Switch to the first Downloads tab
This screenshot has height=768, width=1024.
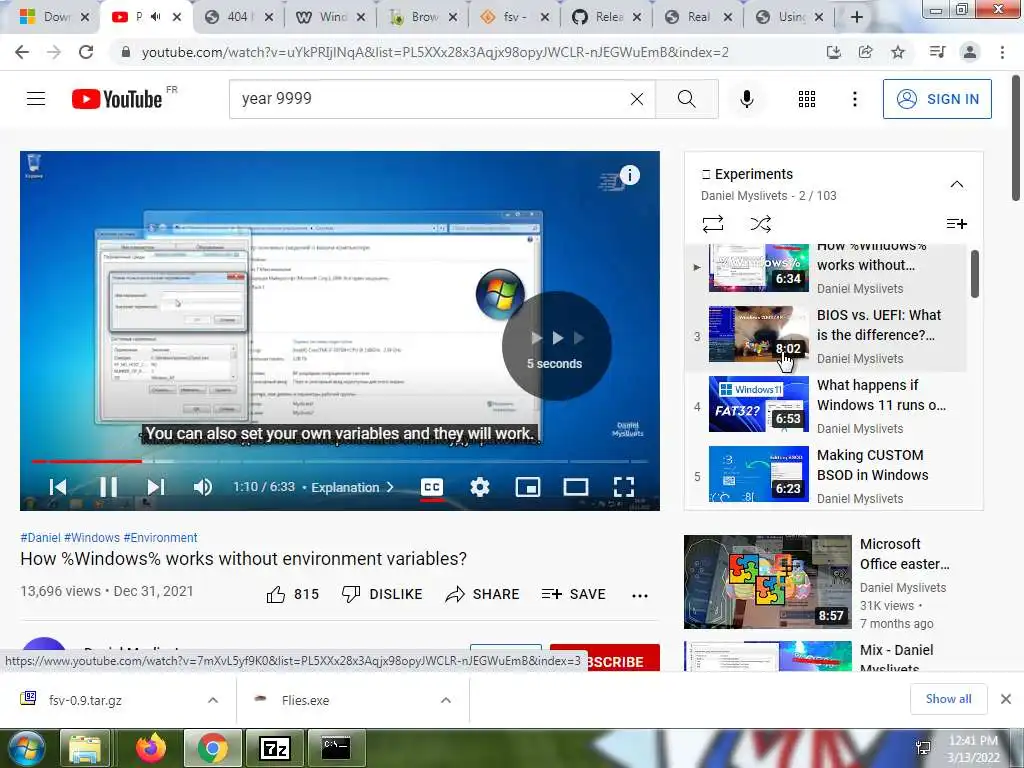[54, 17]
